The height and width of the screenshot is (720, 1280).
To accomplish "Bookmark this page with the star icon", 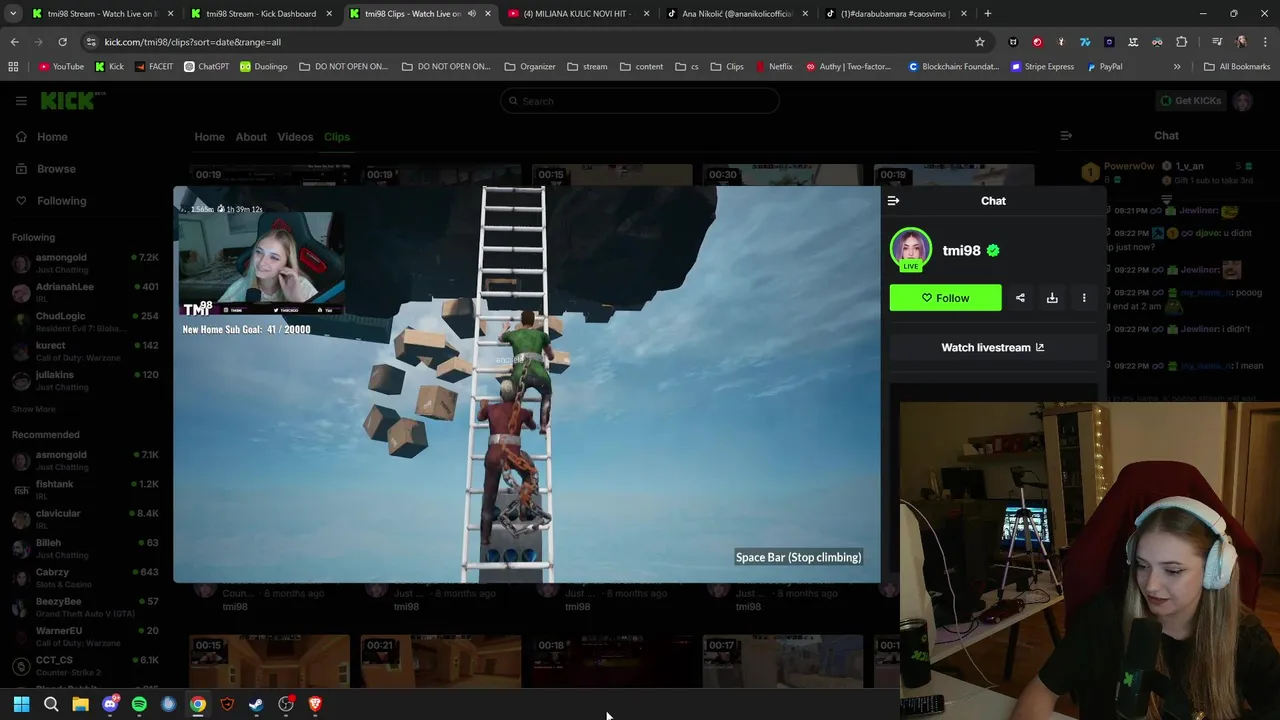I will click(980, 42).
